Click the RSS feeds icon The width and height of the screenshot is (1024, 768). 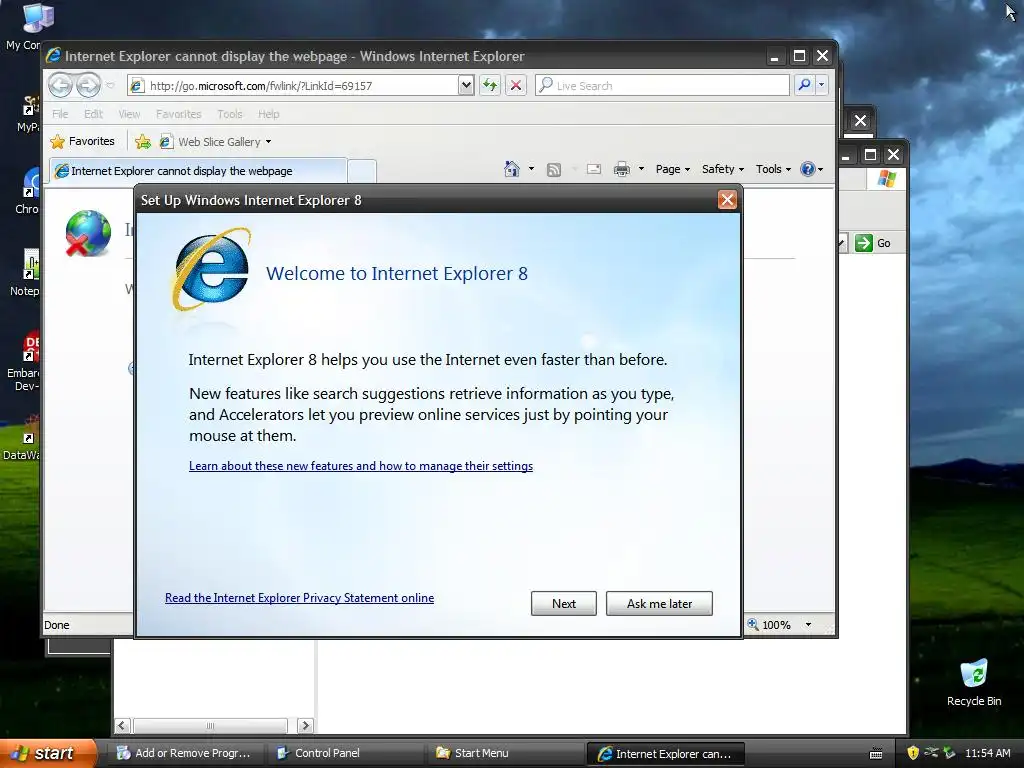(x=554, y=170)
